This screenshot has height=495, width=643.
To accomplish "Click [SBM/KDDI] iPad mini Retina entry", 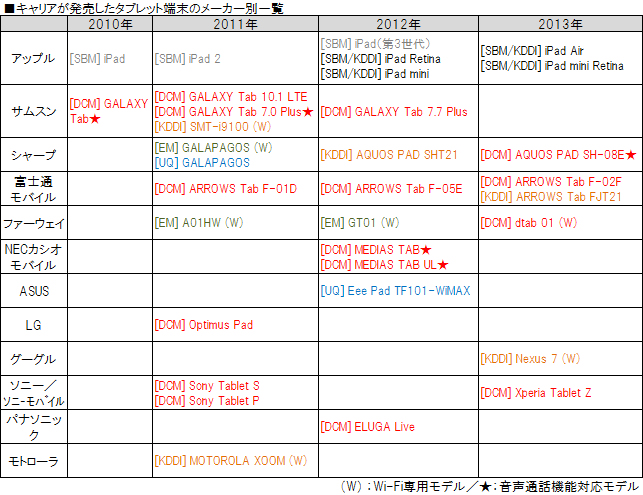I will pyautogui.click(x=552, y=66).
